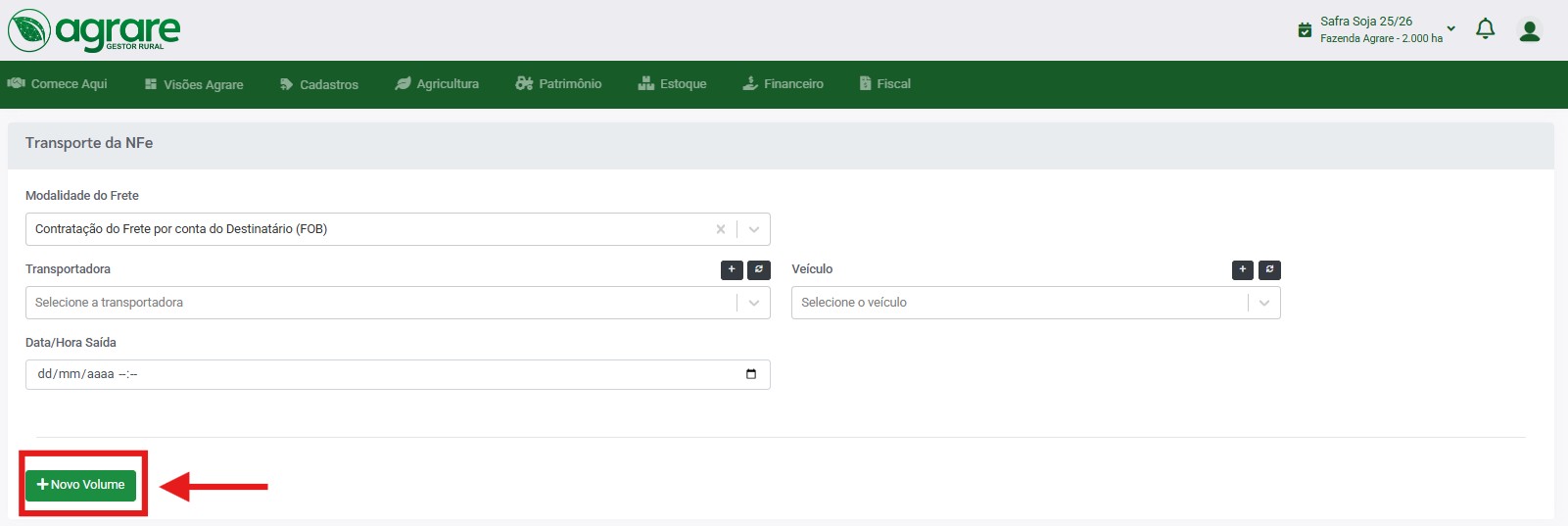
Task: Open the user profile avatar
Action: [1529, 30]
